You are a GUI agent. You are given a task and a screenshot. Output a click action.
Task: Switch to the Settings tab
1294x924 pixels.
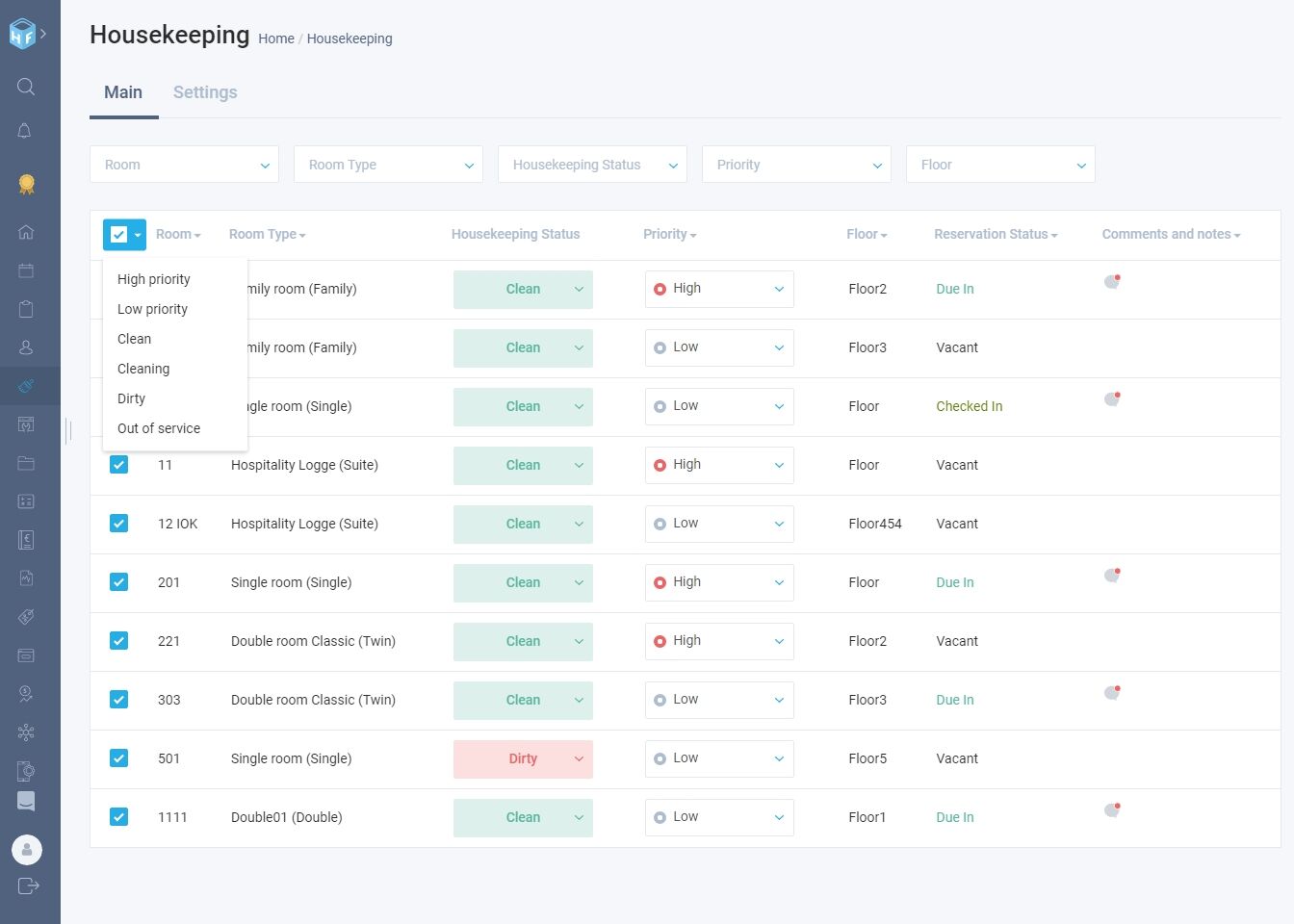tap(205, 92)
